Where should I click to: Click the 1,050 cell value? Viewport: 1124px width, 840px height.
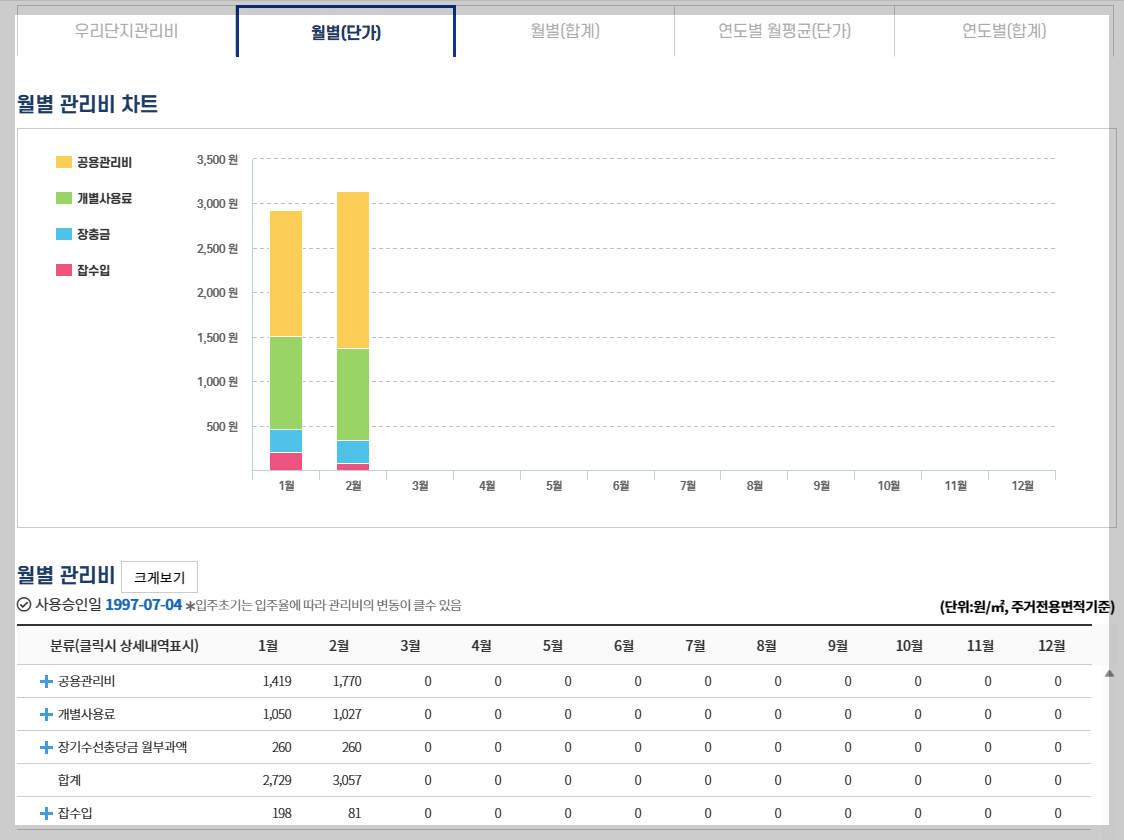(x=277, y=715)
